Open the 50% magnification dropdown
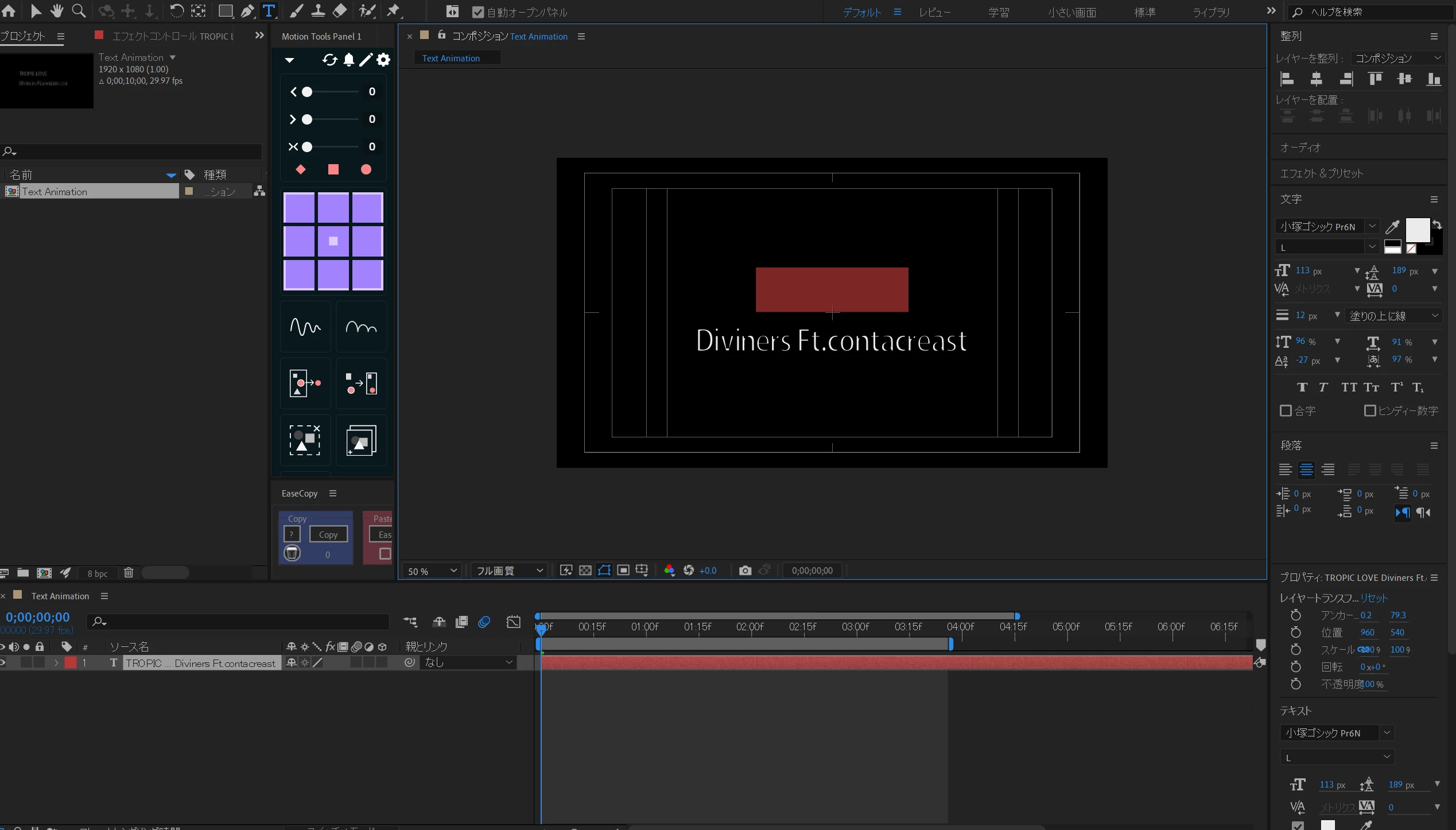1456x830 pixels. [x=432, y=571]
